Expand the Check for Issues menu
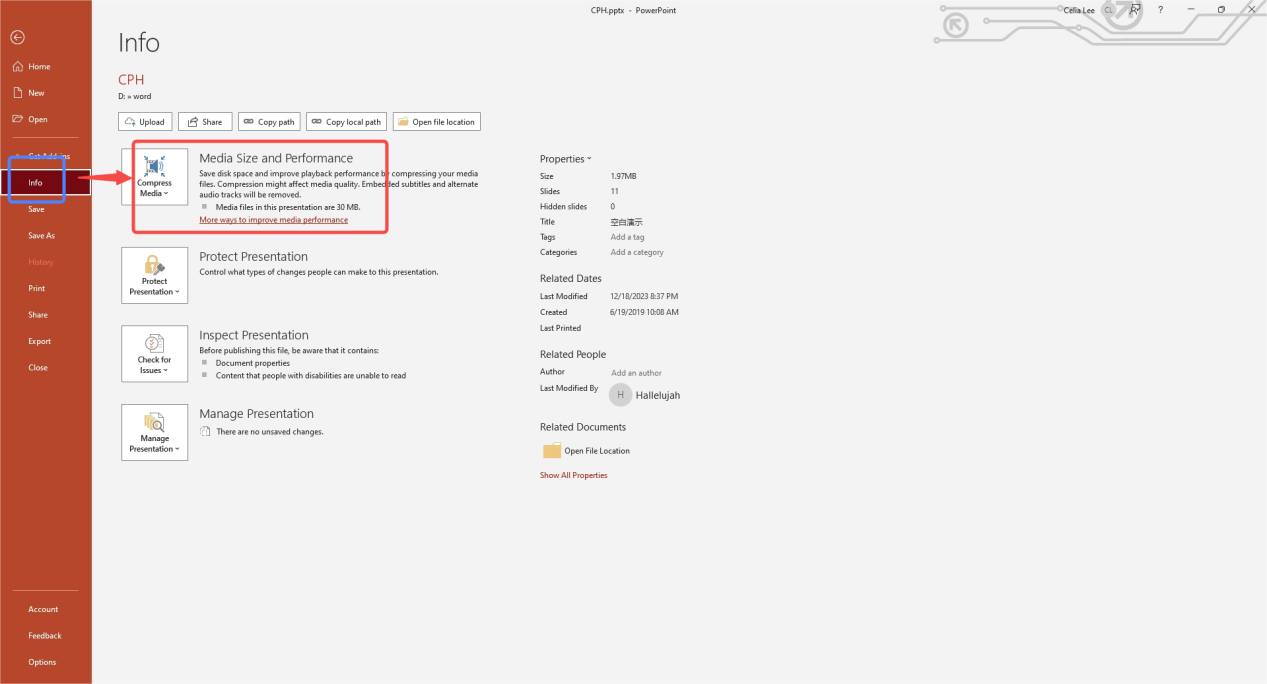The image size is (1267, 684). point(154,354)
